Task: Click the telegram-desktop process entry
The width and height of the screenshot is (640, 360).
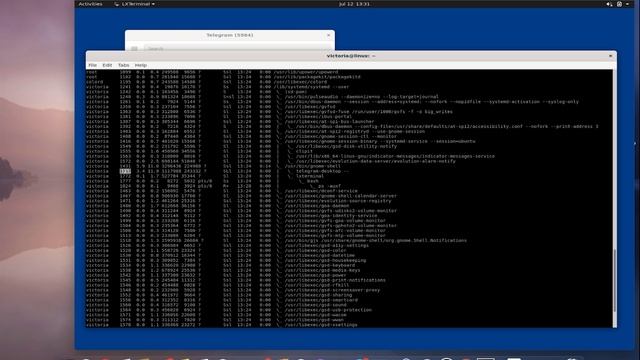Action: pyautogui.click(x=322, y=171)
